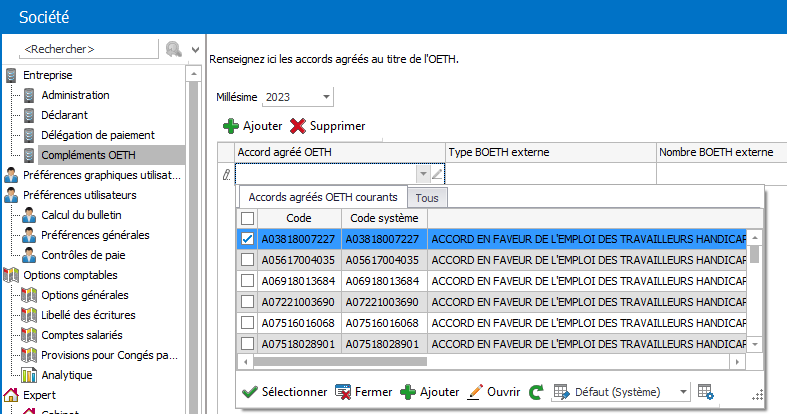Sort by the Code column header
Viewport: 787px width, 414px height.
click(299, 218)
